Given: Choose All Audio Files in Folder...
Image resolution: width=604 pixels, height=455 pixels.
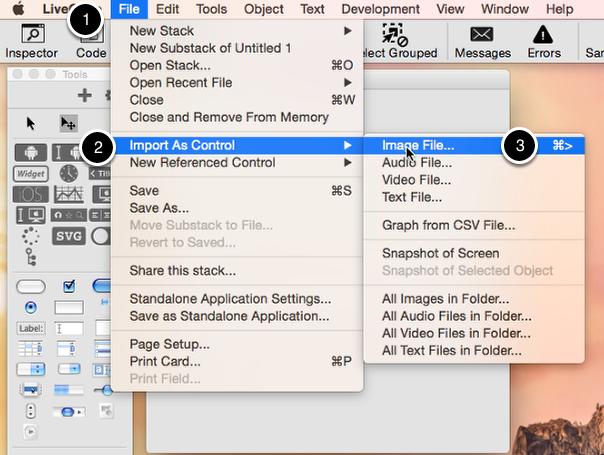Looking at the screenshot, I should (474, 316).
